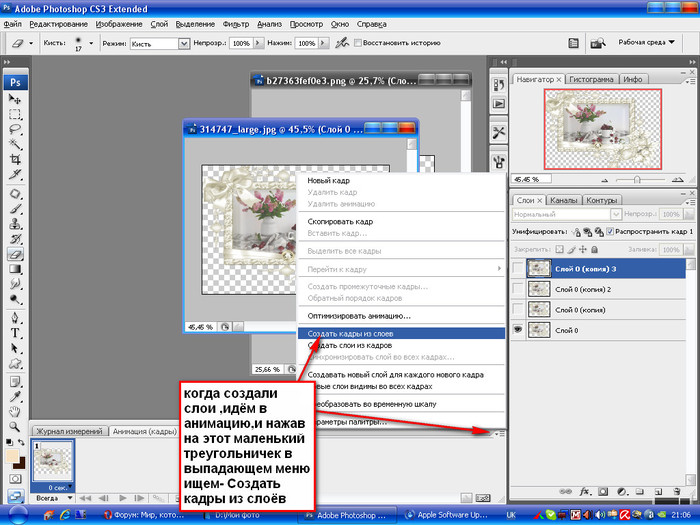Viewport: 700px width, 525px height.
Task: Open Apple Software Update taskbar button
Action: click(x=446, y=515)
